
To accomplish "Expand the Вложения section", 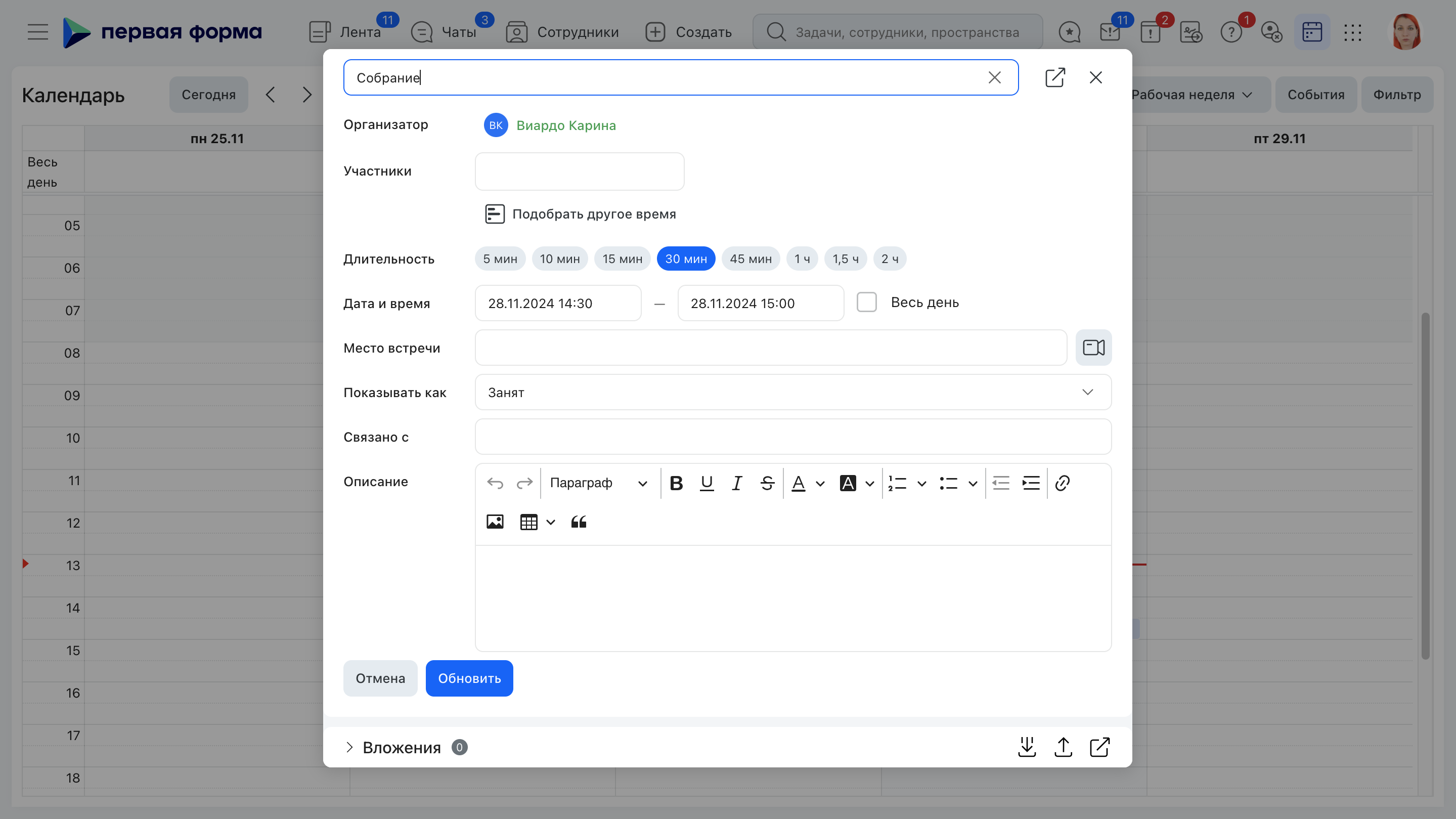I will pos(349,747).
